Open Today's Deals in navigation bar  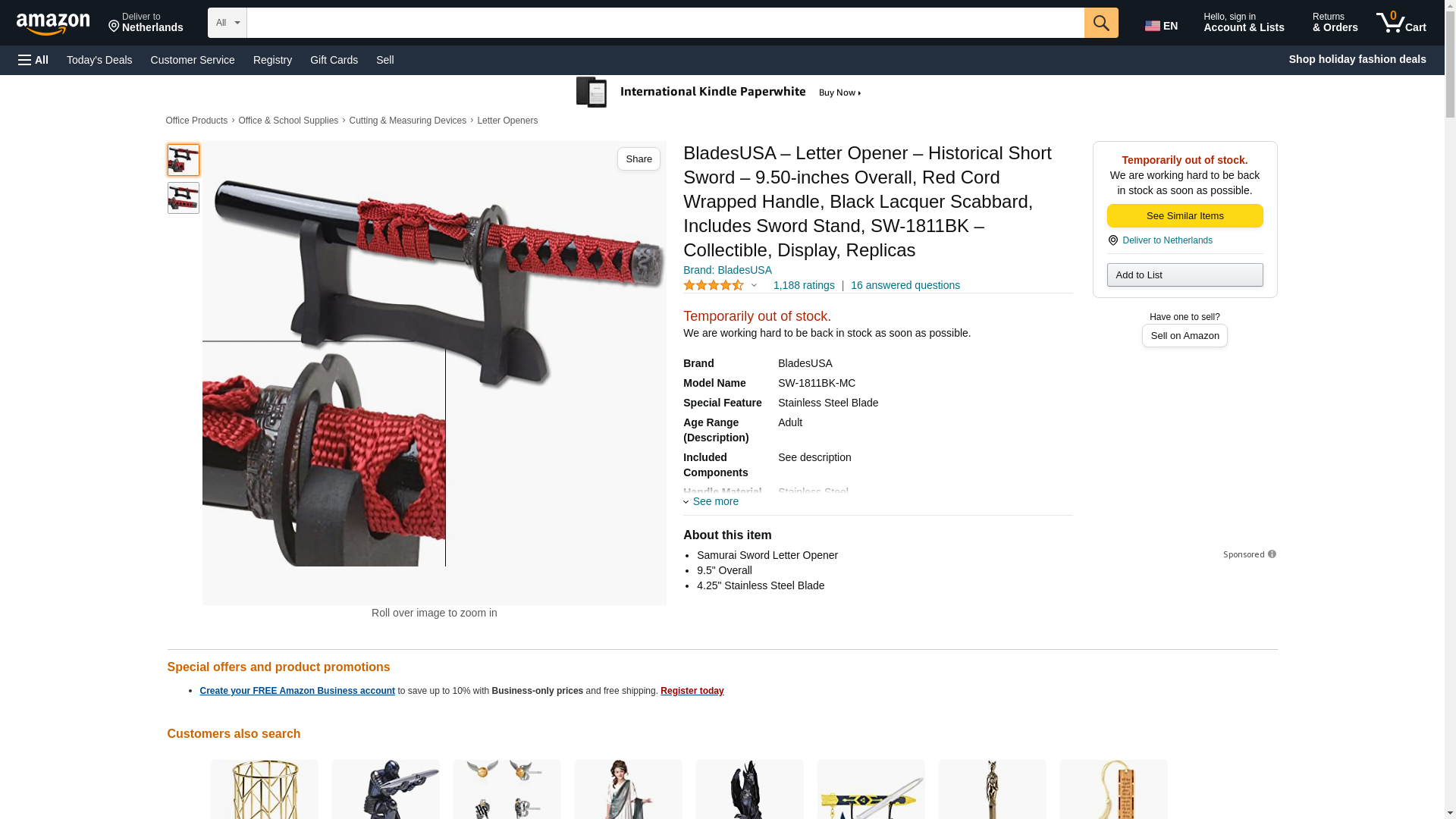[x=99, y=60]
